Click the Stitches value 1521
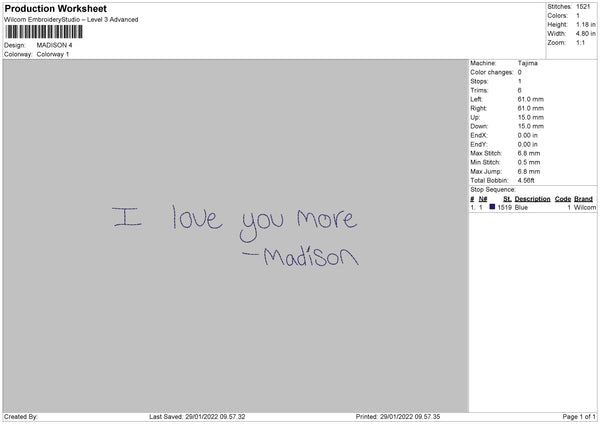This screenshot has height=424, width=600. click(x=583, y=7)
